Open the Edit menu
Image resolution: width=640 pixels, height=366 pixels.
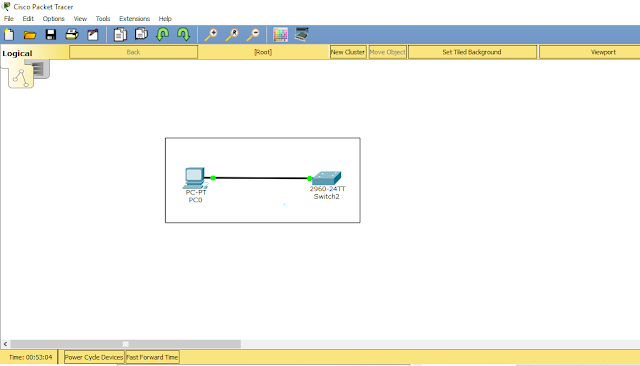[28, 19]
